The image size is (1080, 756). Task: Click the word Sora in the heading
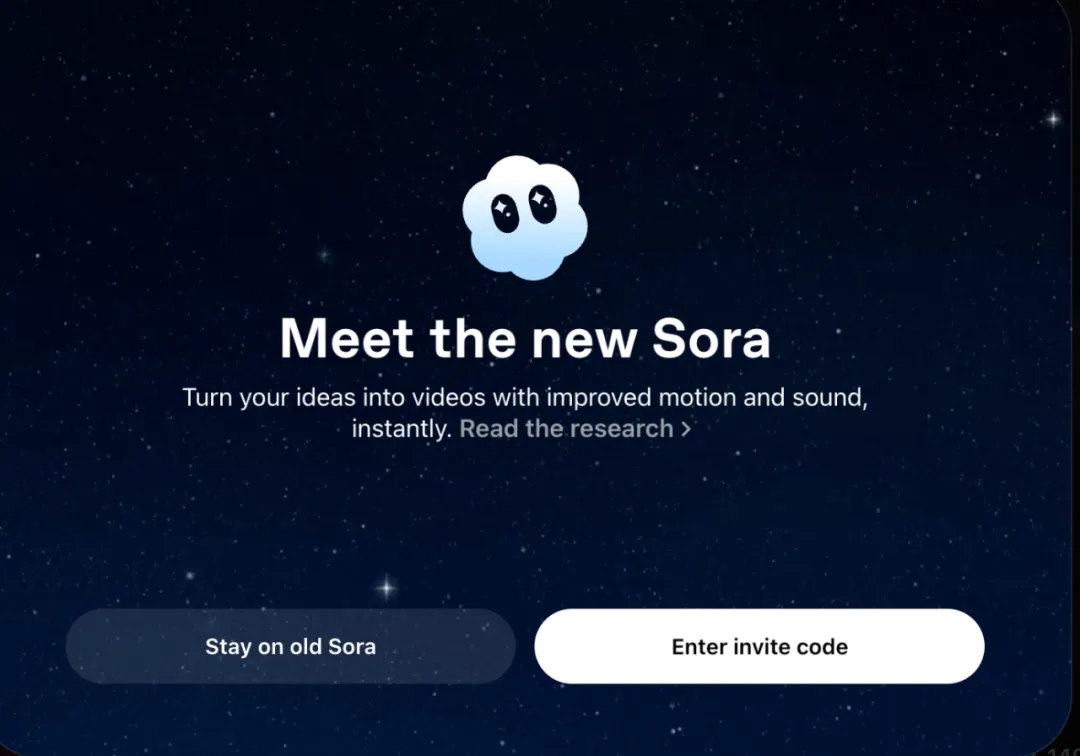[711, 339]
